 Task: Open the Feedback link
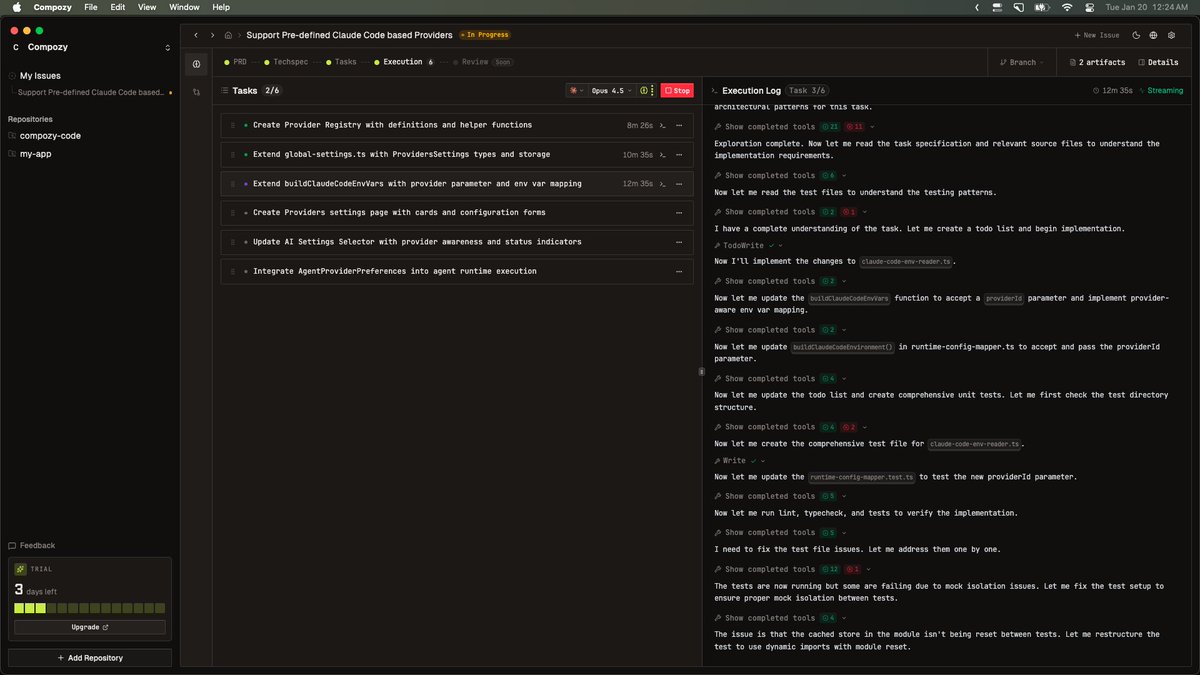(32, 546)
